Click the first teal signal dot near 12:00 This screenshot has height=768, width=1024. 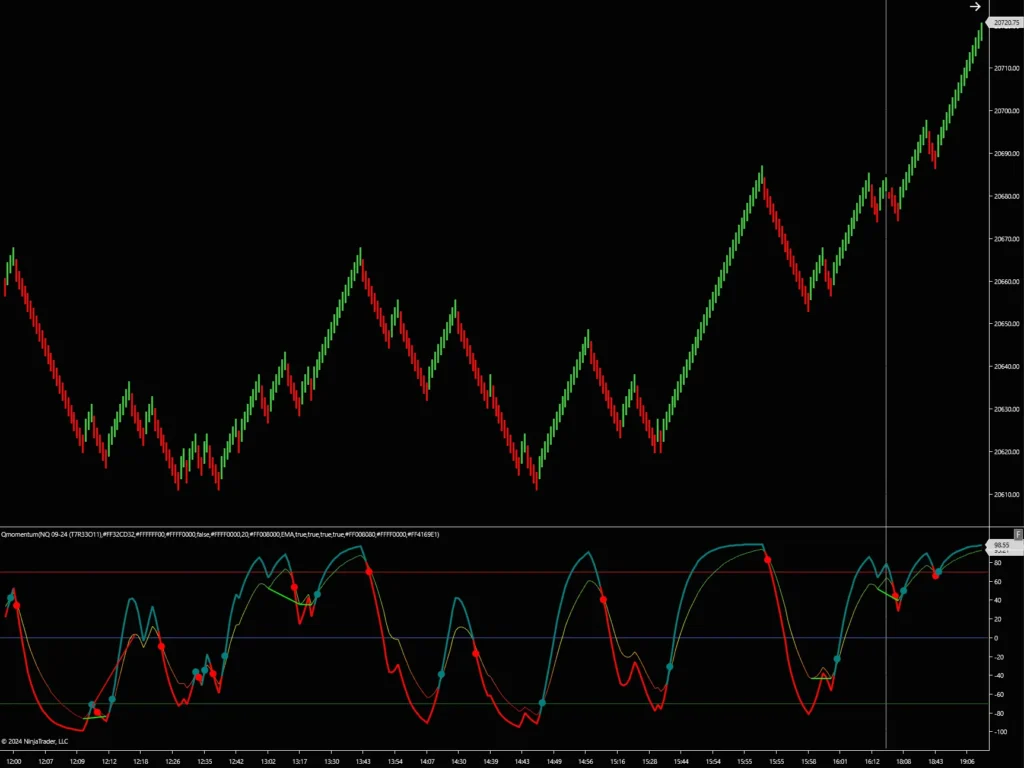[x=10, y=598]
